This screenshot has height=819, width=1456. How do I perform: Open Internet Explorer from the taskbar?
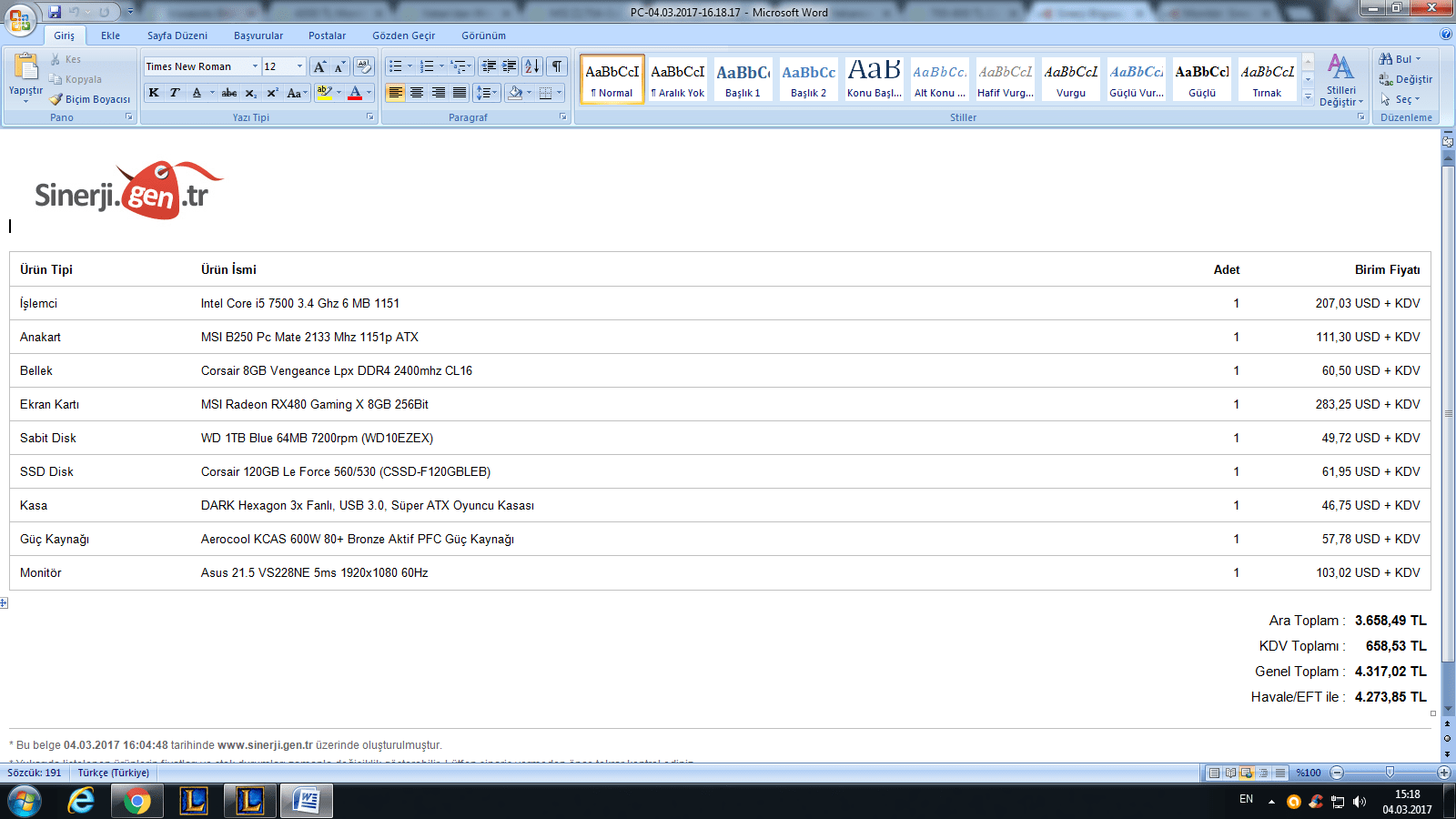coord(81,801)
